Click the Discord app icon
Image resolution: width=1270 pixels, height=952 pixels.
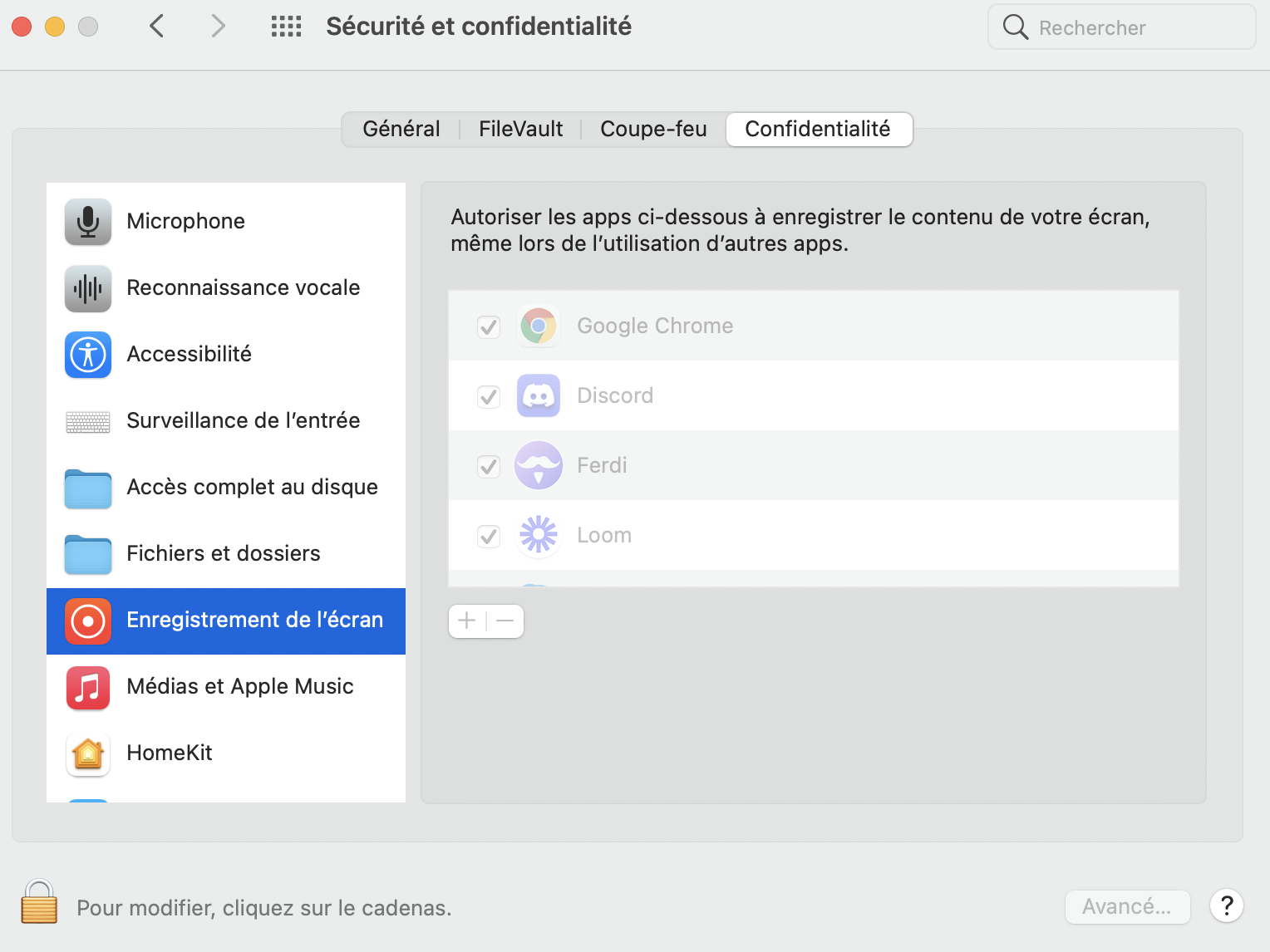538,395
